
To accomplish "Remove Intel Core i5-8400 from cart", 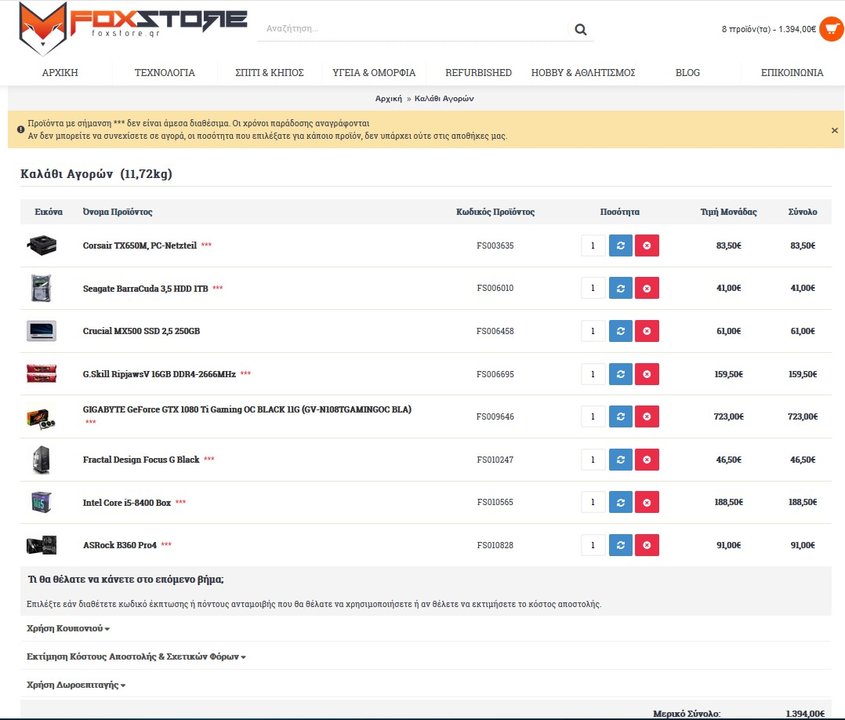I will coord(647,502).
